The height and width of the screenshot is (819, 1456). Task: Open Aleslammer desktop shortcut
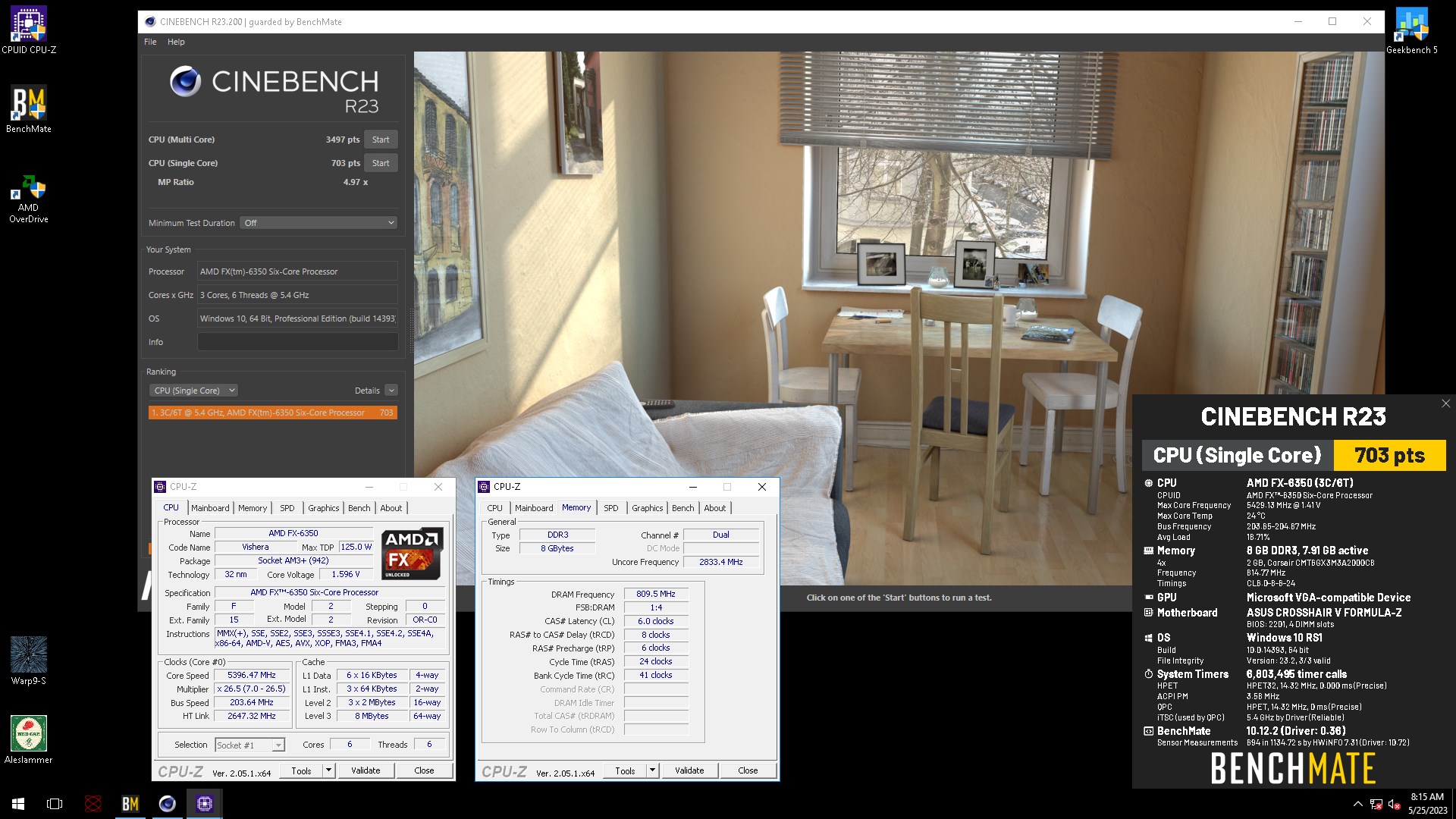[x=29, y=739]
